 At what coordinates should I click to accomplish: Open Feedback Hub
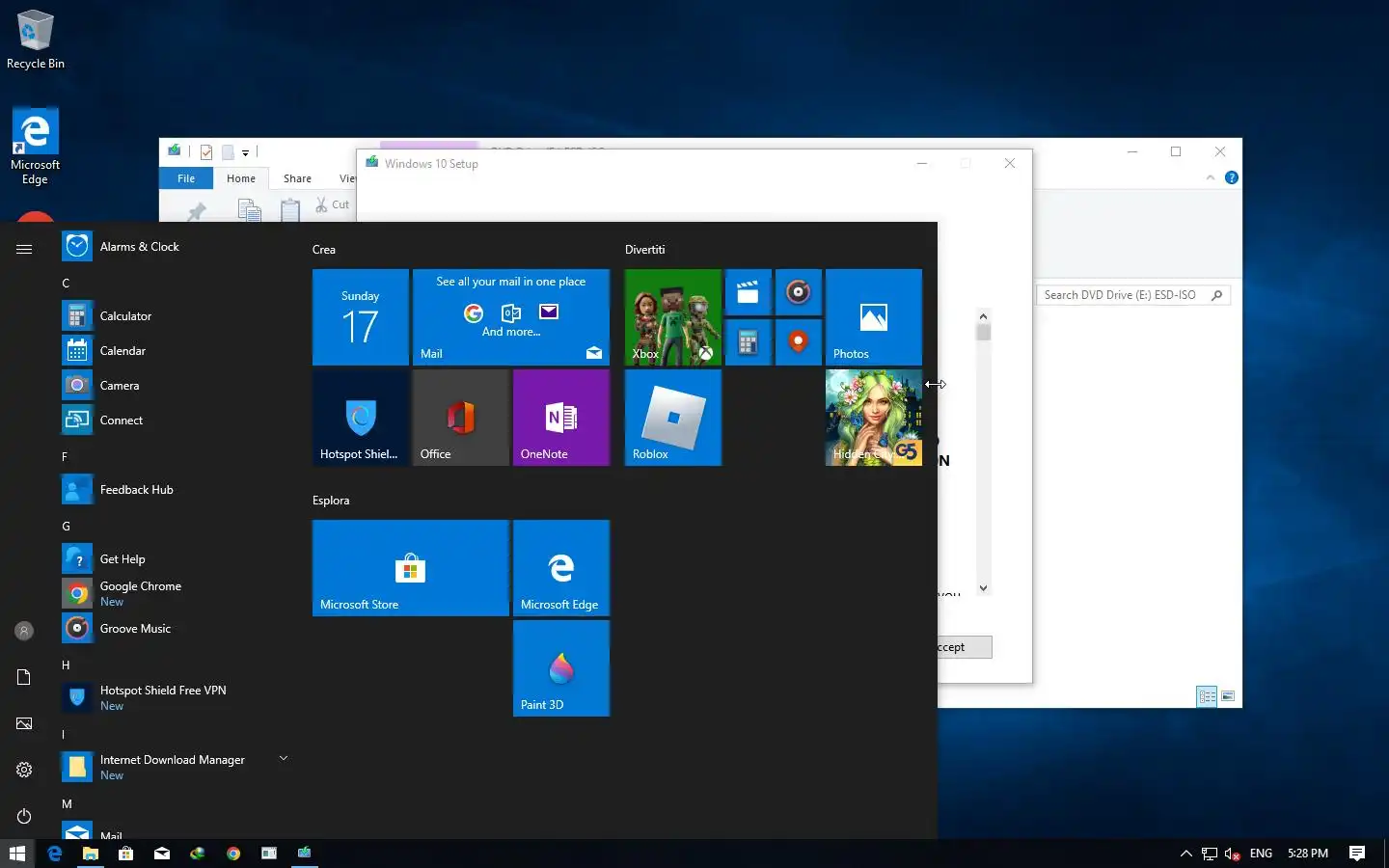(x=176, y=490)
